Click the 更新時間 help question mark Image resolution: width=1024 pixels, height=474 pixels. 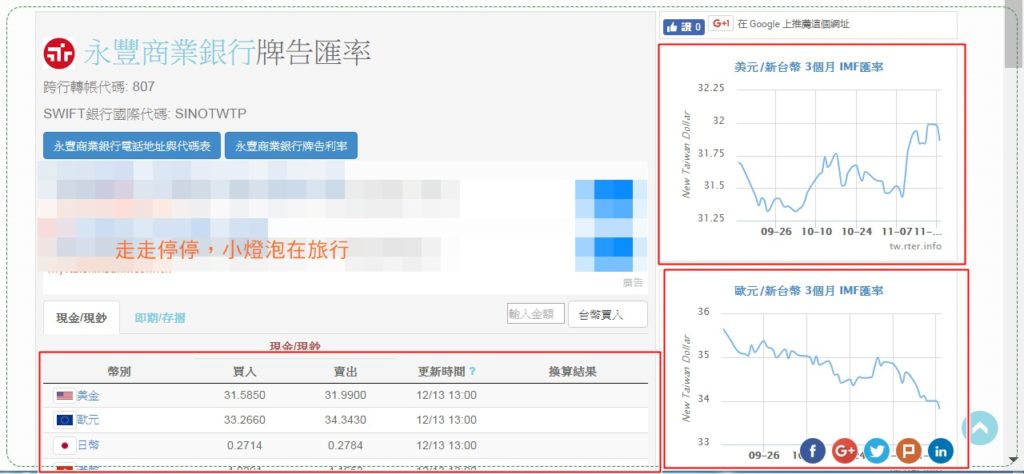pyautogui.click(x=472, y=371)
